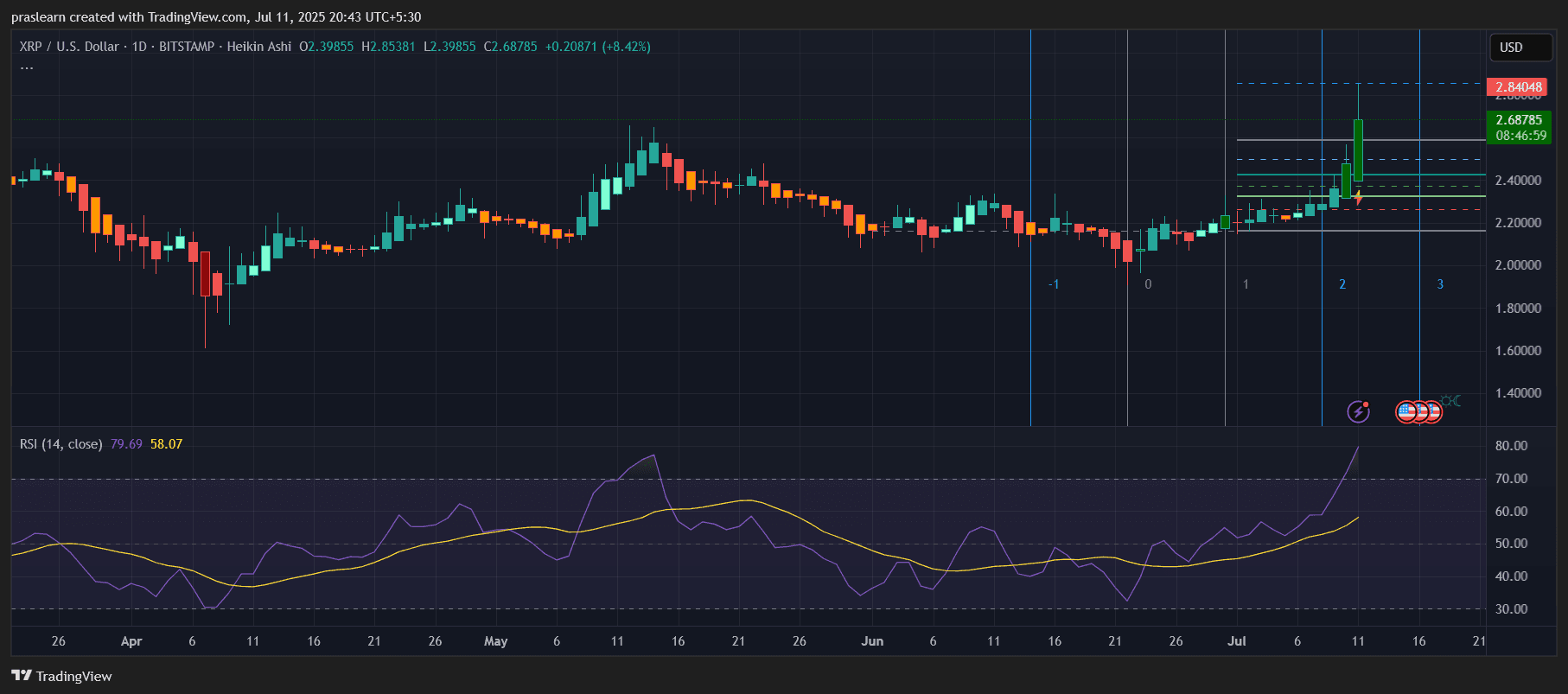Click the 1D interval in the chart legend

click(139, 47)
